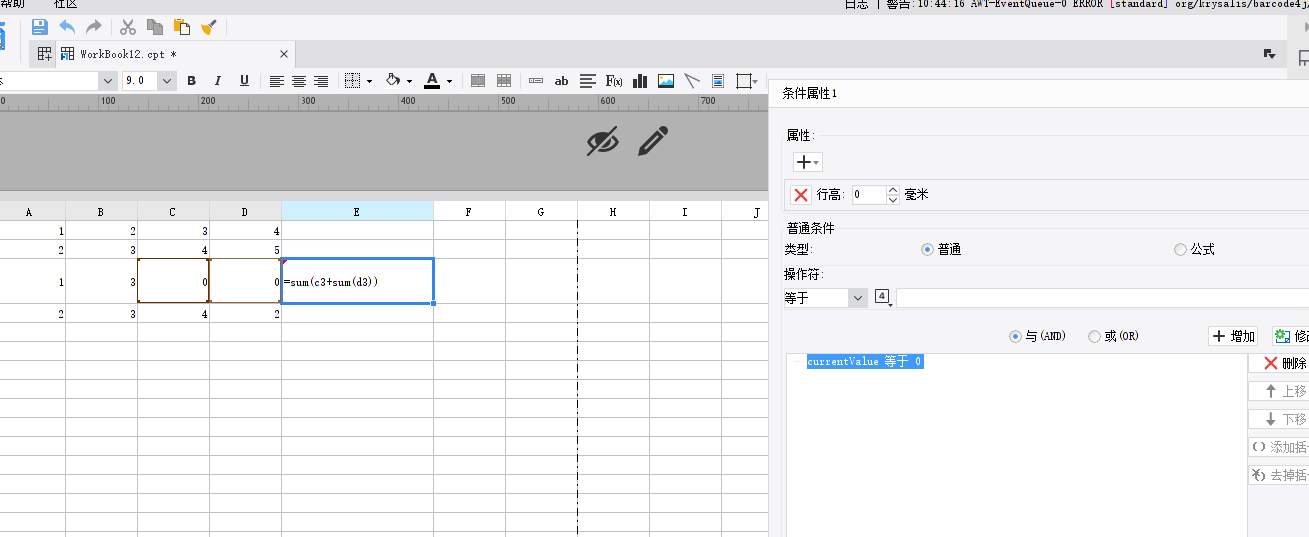Select the 公式 type radio button
Screen dimensions: 1309x537
tap(1180, 249)
